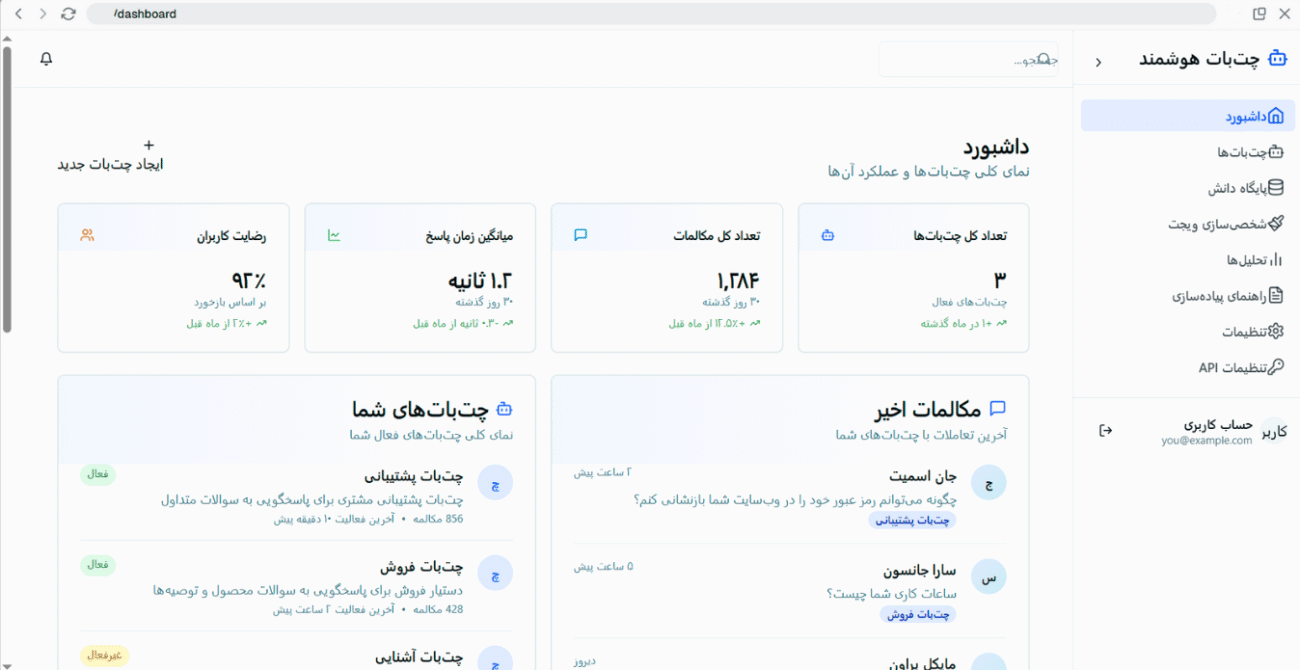
Task: Click the browser reload icon
Action: 68,14
